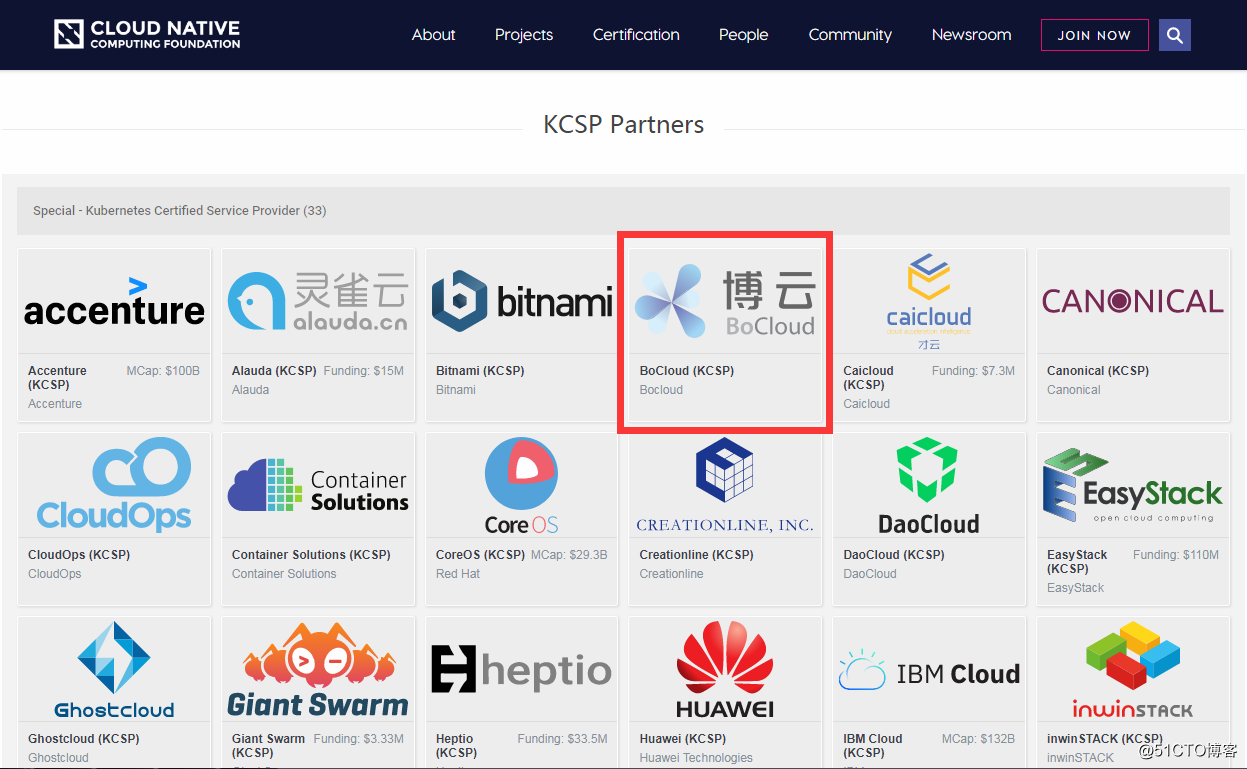The image size is (1247, 769).
Task: Click the Cloud Native Computing Foundation logo
Action: click(x=147, y=34)
